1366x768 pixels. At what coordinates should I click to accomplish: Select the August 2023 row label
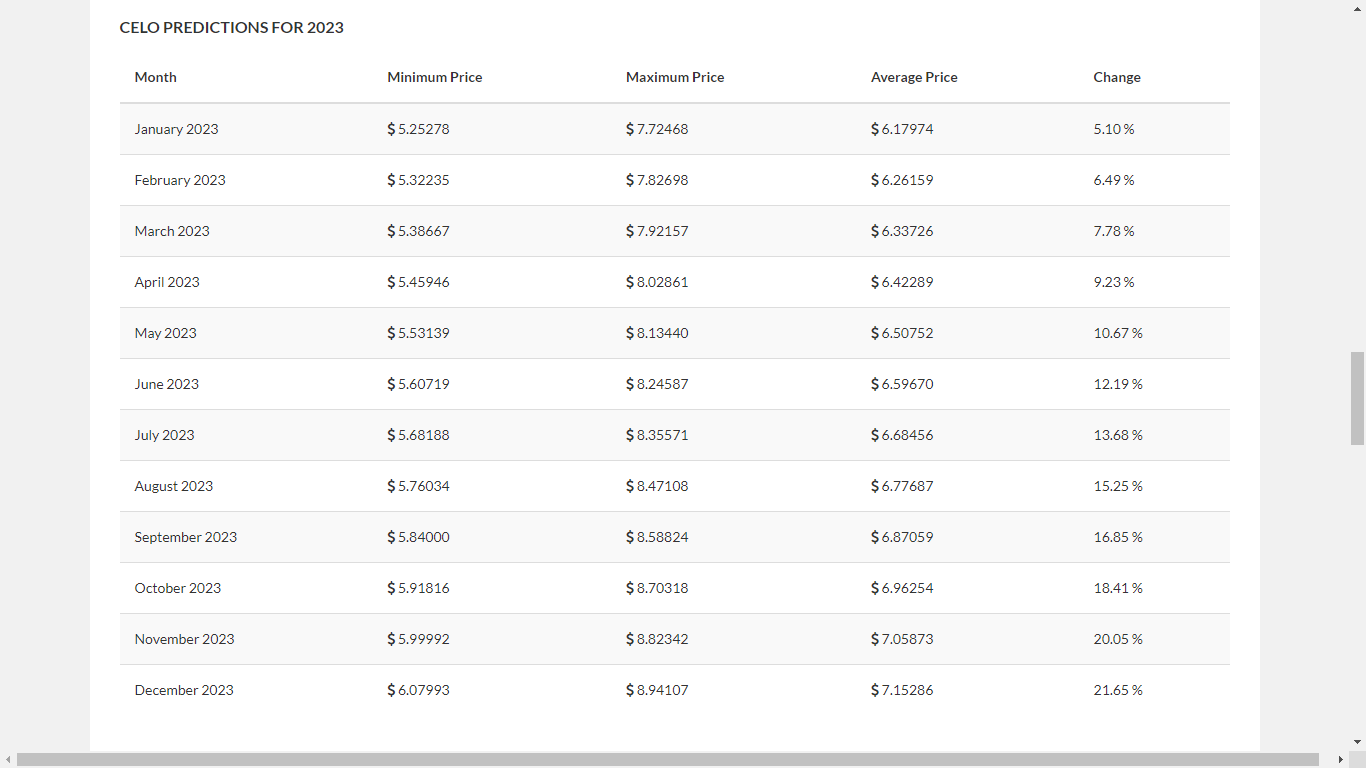(x=174, y=486)
